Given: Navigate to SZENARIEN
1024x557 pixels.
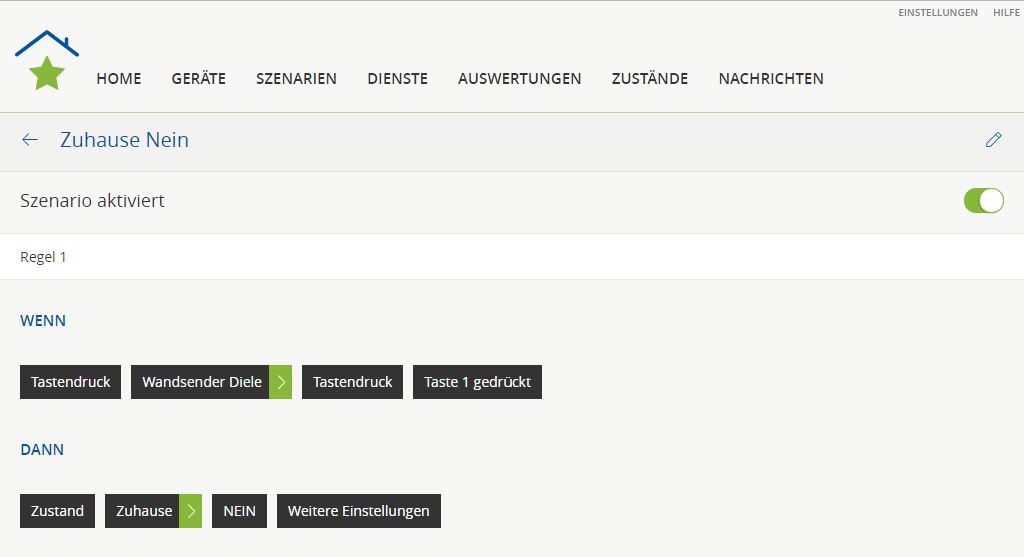Looking at the screenshot, I should [296, 78].
